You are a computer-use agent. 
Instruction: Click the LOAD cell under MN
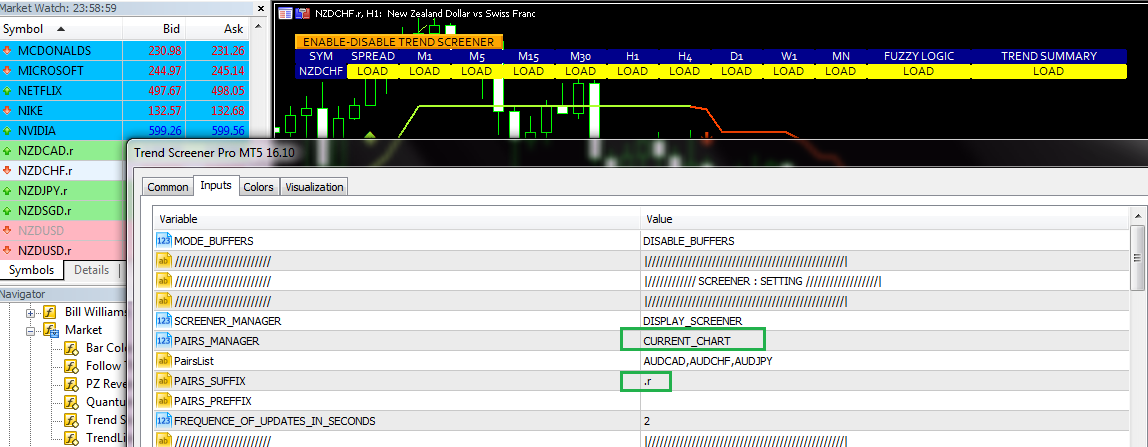click(840, 71)
